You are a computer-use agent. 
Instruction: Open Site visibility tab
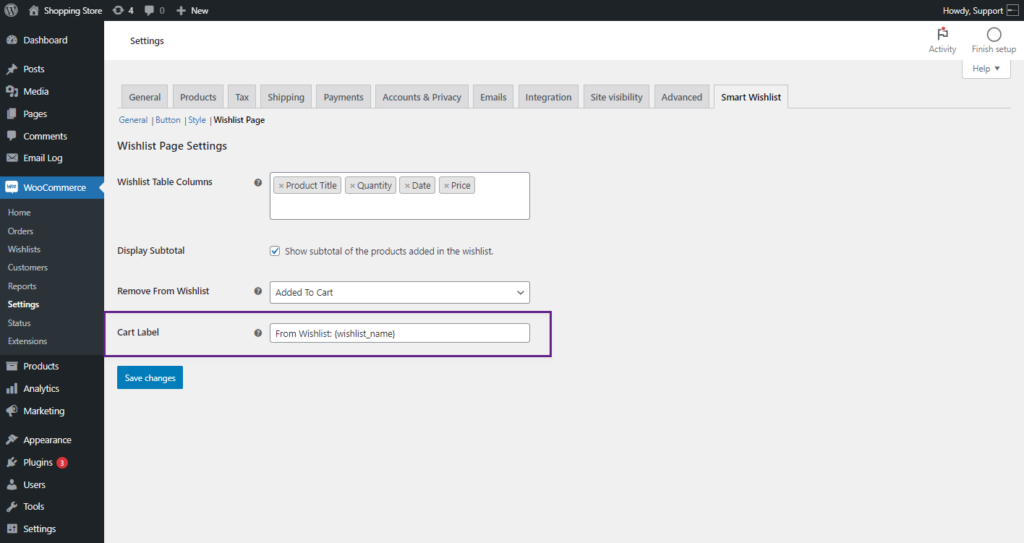point(616,97)
